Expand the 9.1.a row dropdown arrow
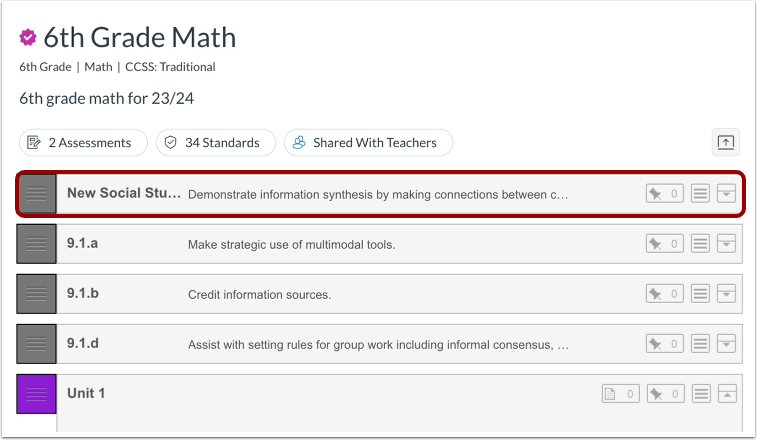Screen dimensions: 757x440 727,243
